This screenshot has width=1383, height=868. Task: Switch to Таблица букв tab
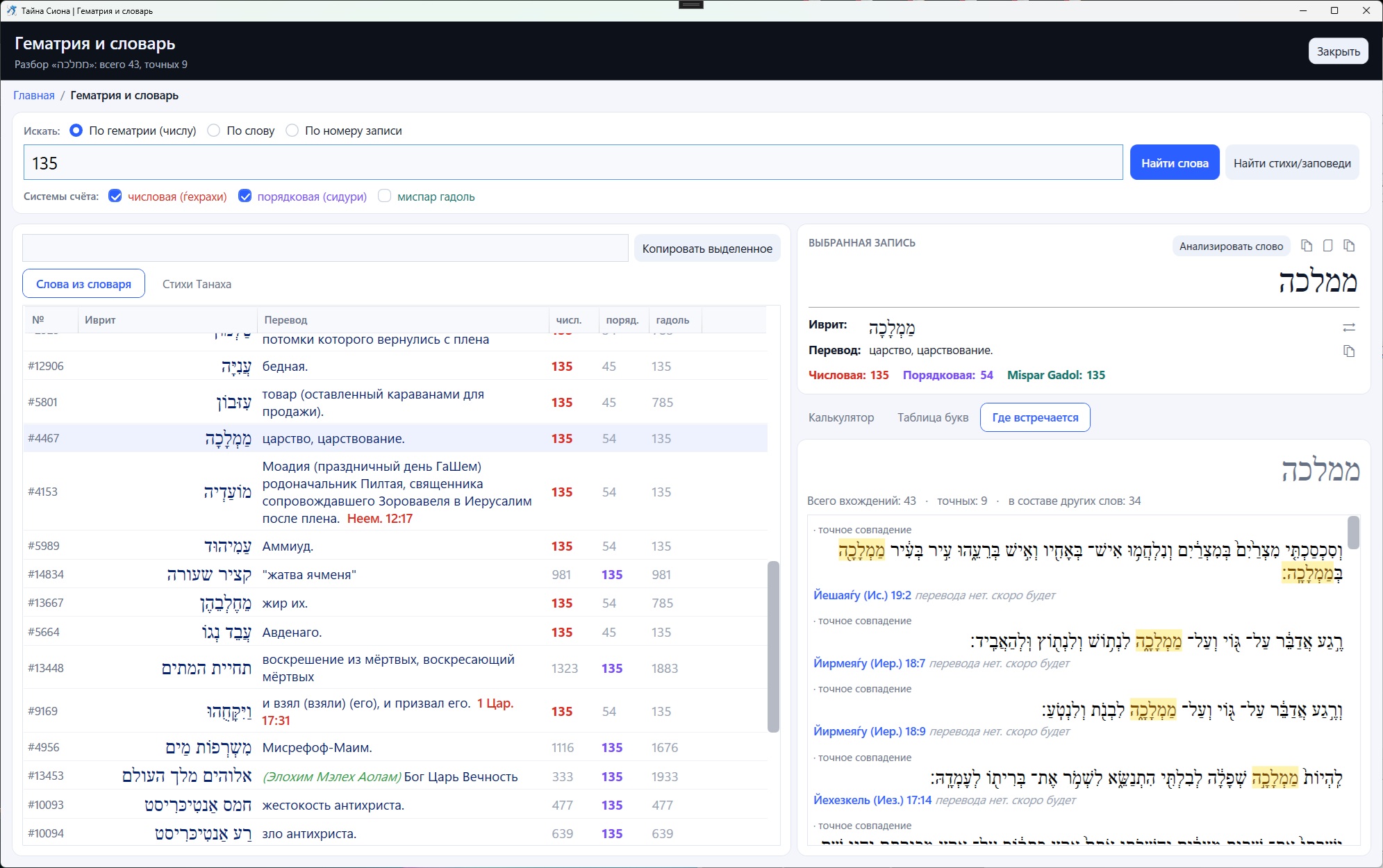pos(932,417)
